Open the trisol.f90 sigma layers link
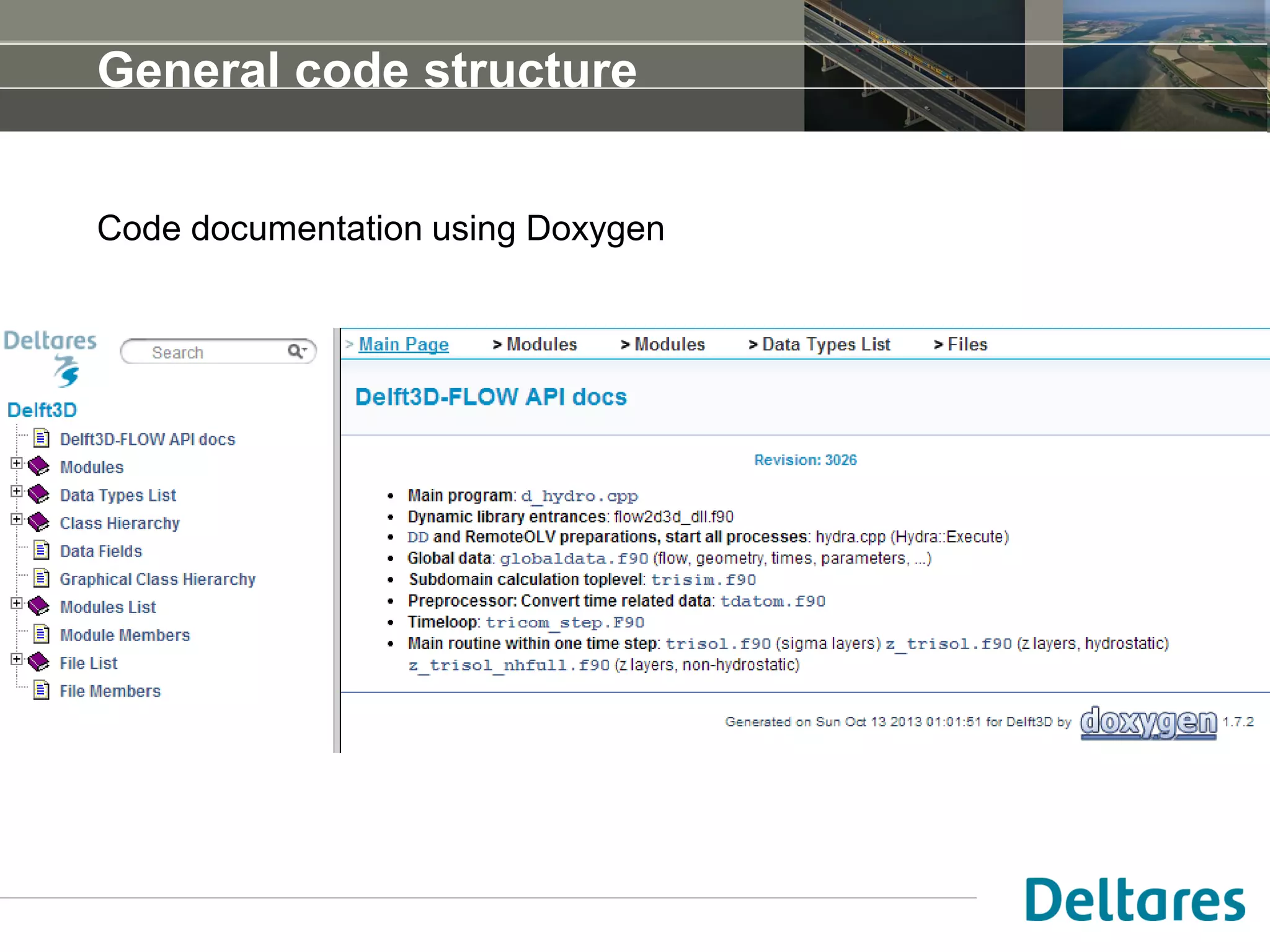This screenshot has width=1270, height=952. coord(718,643)
